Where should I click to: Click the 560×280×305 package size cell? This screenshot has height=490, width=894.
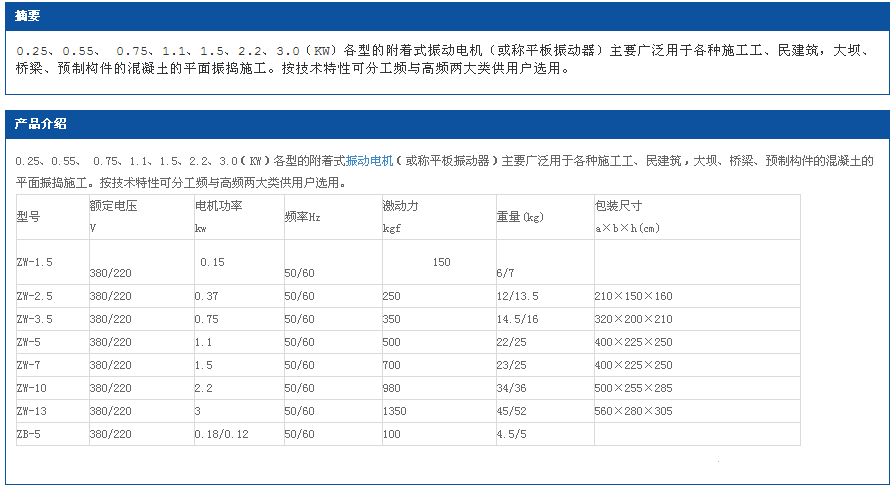pos(634,411)
